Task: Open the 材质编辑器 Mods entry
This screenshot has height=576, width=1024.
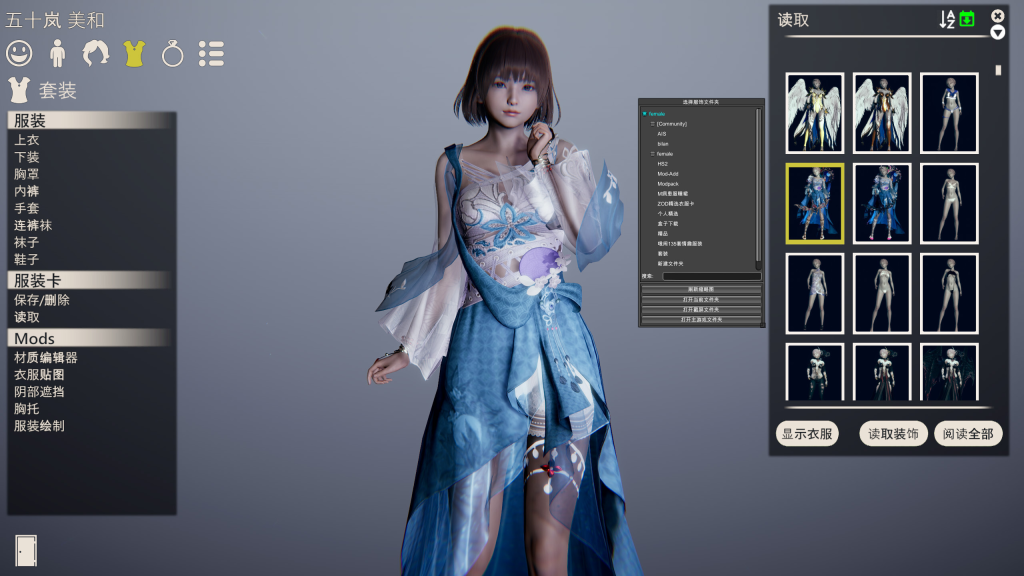Action: point(46,358)
